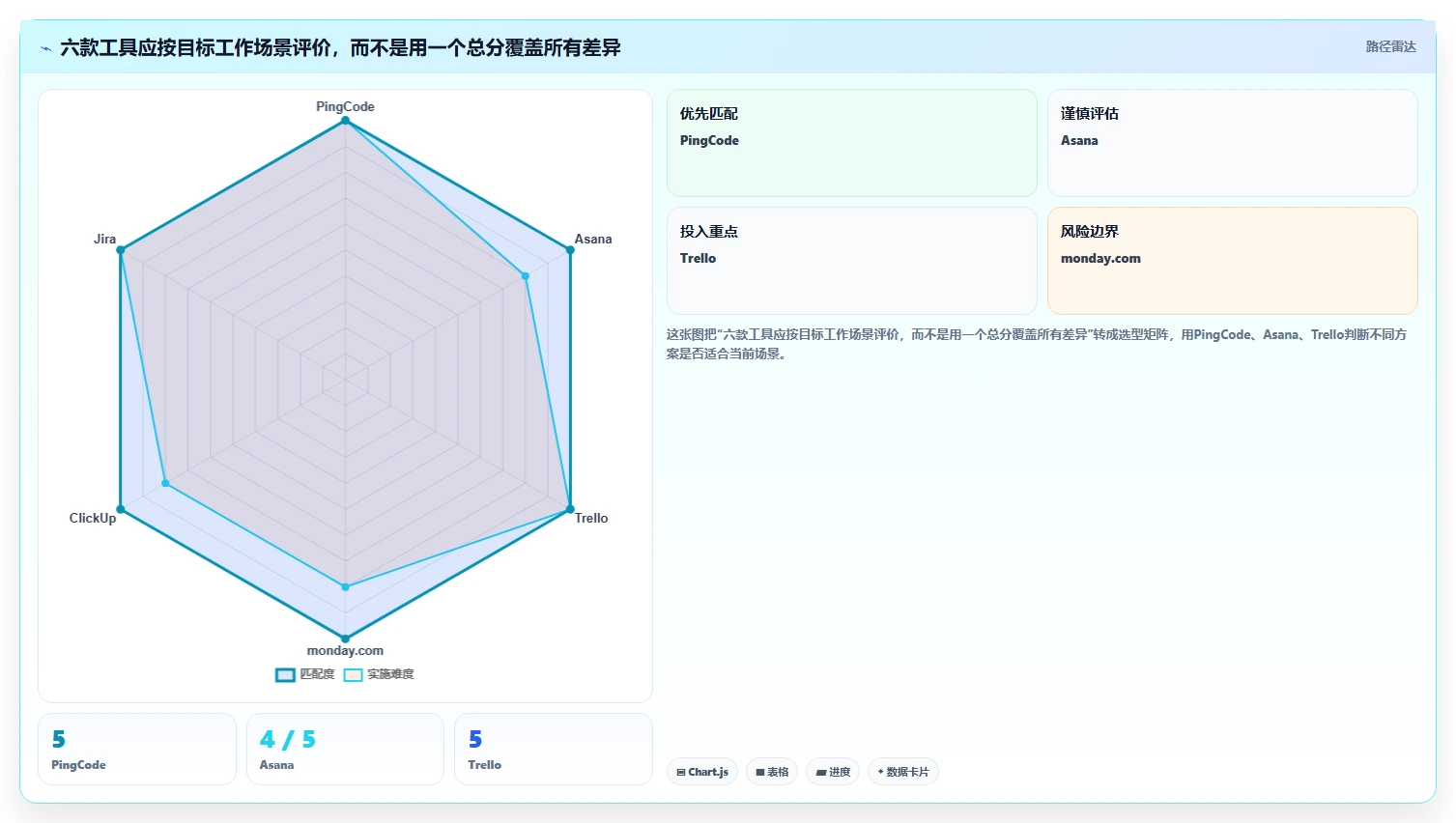The image size is (1456, 823).
Task: Click the Asana 4 / 5 stat card
Action: click(345, 749)
